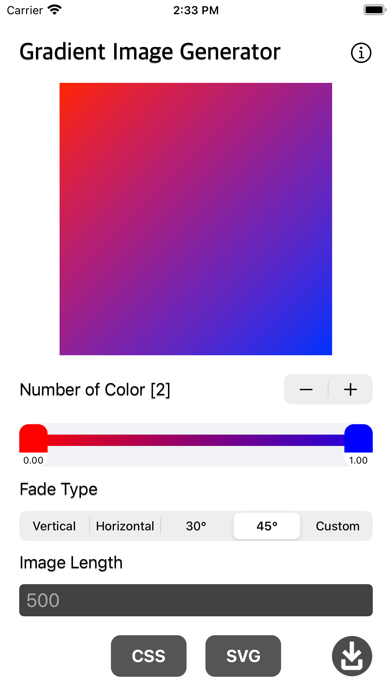Image resolution: width=392 pixels, height=696 pixels.
Task: Select the 45° fade option
Action: (x=267, y=526)
